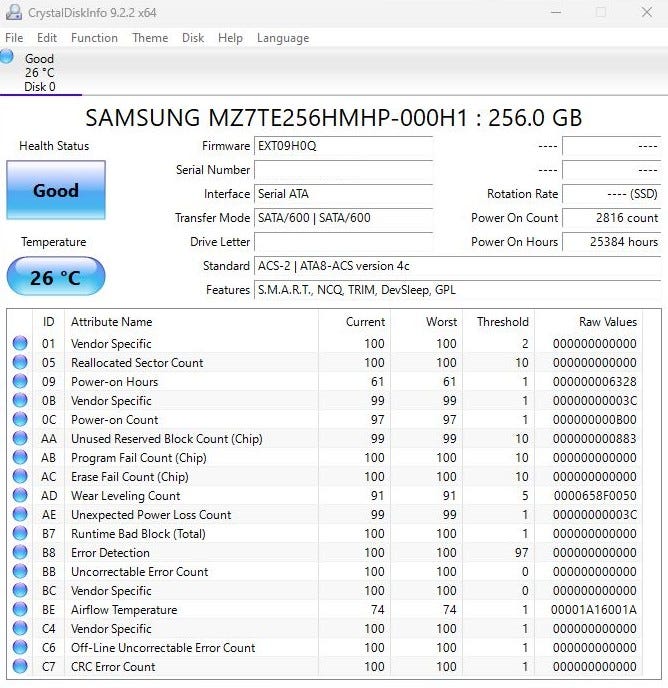Open the Function menu

94,38
